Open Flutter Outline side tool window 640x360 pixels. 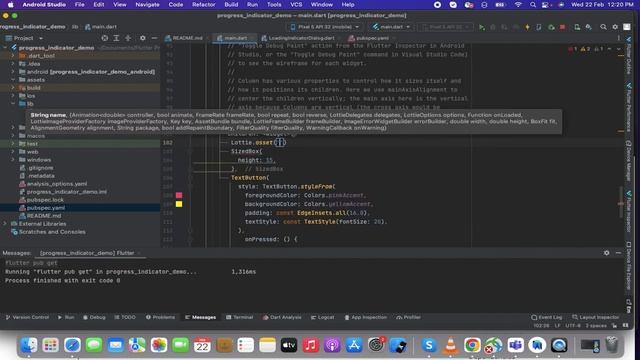point(629,56)
